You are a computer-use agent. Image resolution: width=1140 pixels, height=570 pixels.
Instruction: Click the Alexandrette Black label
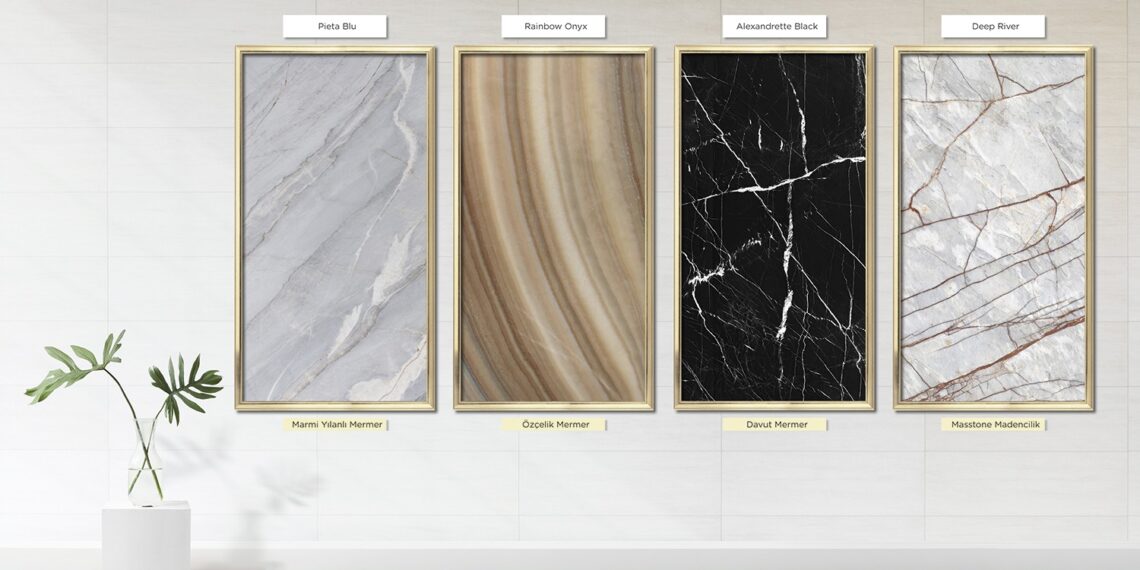774,26
